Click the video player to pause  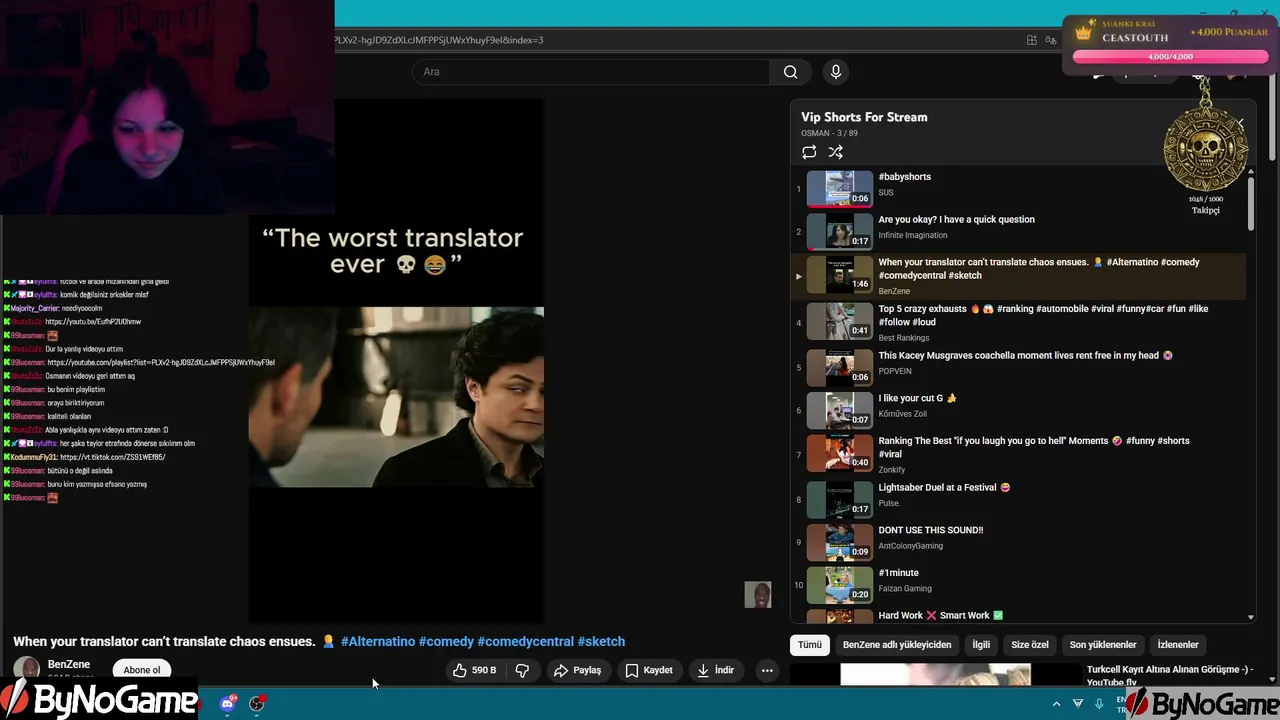coord(396,360)
